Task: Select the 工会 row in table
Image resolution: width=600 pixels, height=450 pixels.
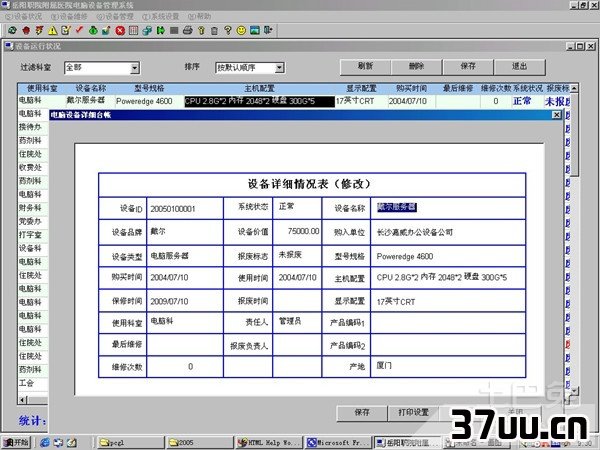Action: click(33, 383)
